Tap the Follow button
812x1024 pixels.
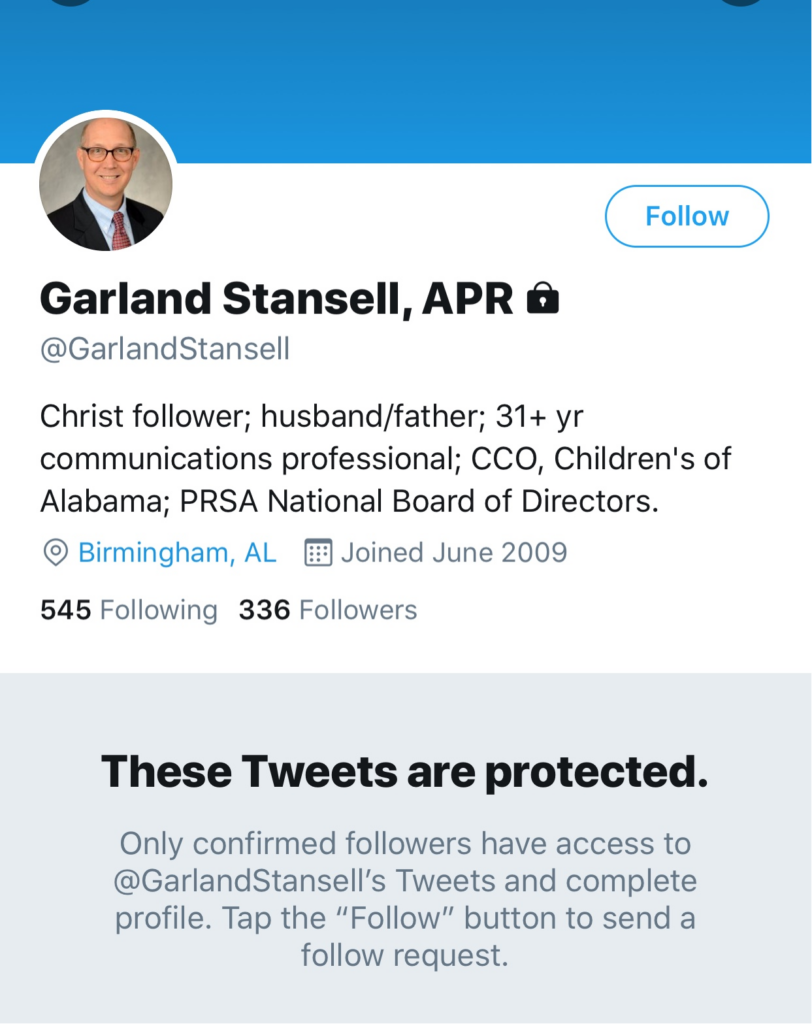point(687,216)
